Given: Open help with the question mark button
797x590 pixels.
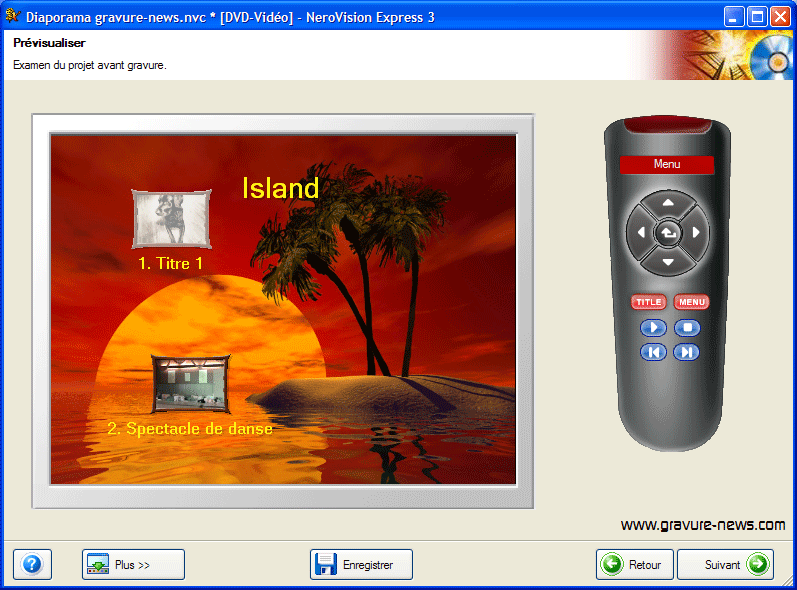Looking at the screenshot, I should [x=33, y=564].
